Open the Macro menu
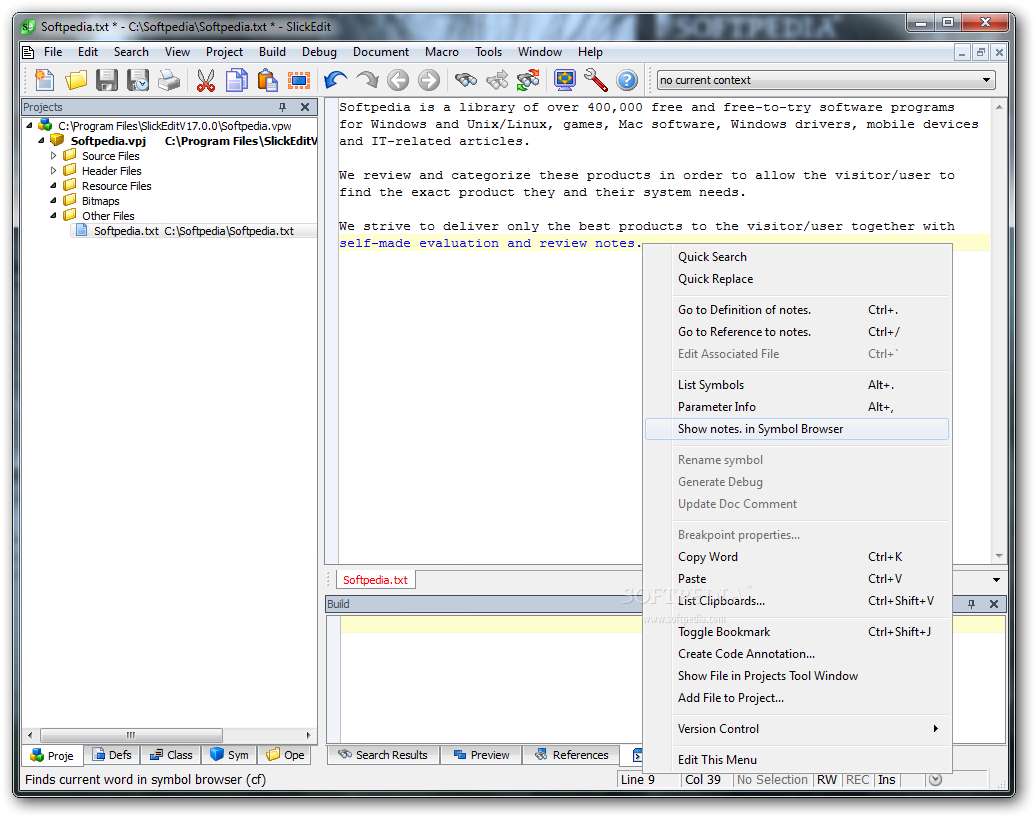The image size is (1036, 818). coord(441,52)
